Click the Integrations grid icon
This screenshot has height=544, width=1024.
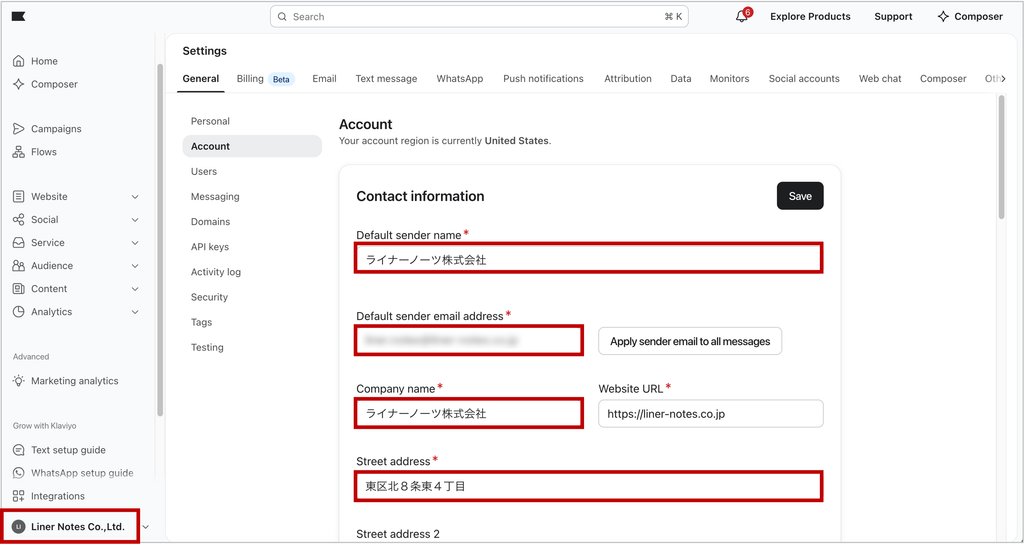pos(19,496)
